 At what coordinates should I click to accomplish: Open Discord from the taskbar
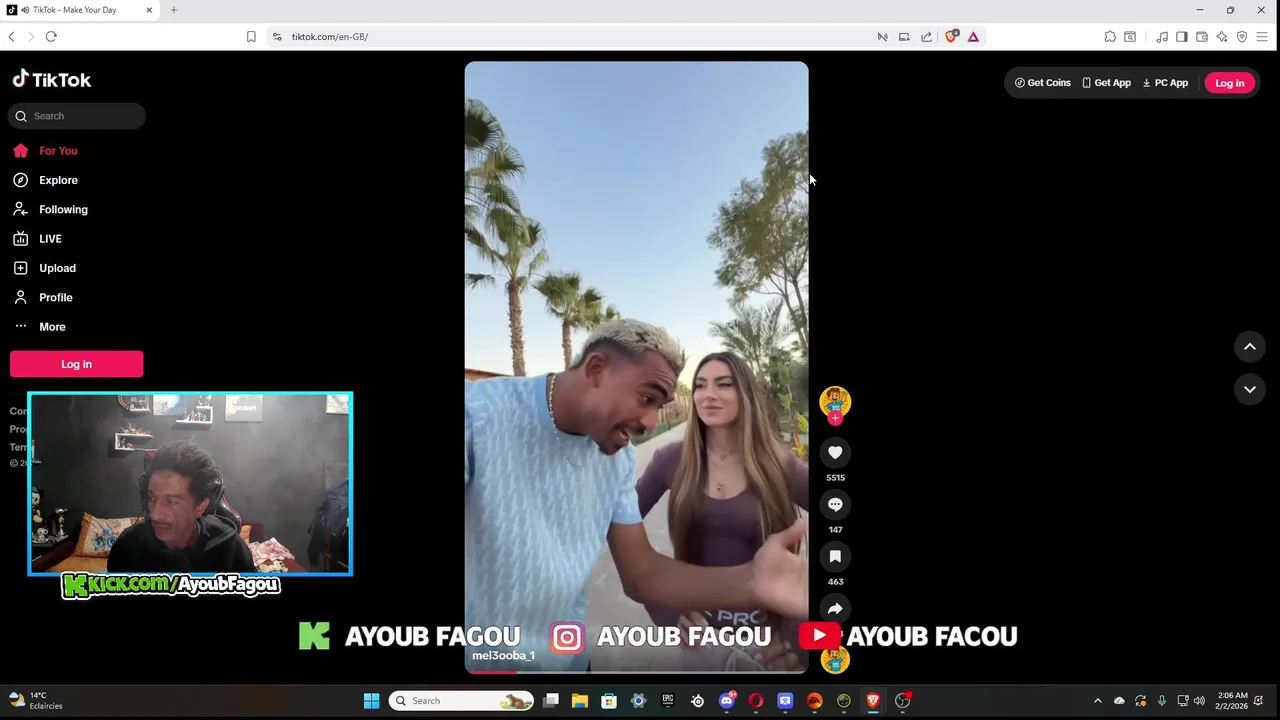[x=727, y=701]
